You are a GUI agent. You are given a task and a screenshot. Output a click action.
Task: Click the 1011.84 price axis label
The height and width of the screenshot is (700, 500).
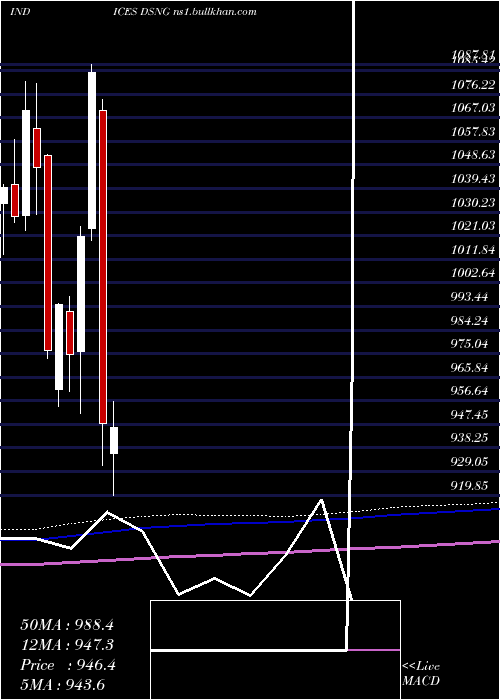point(474,250)
